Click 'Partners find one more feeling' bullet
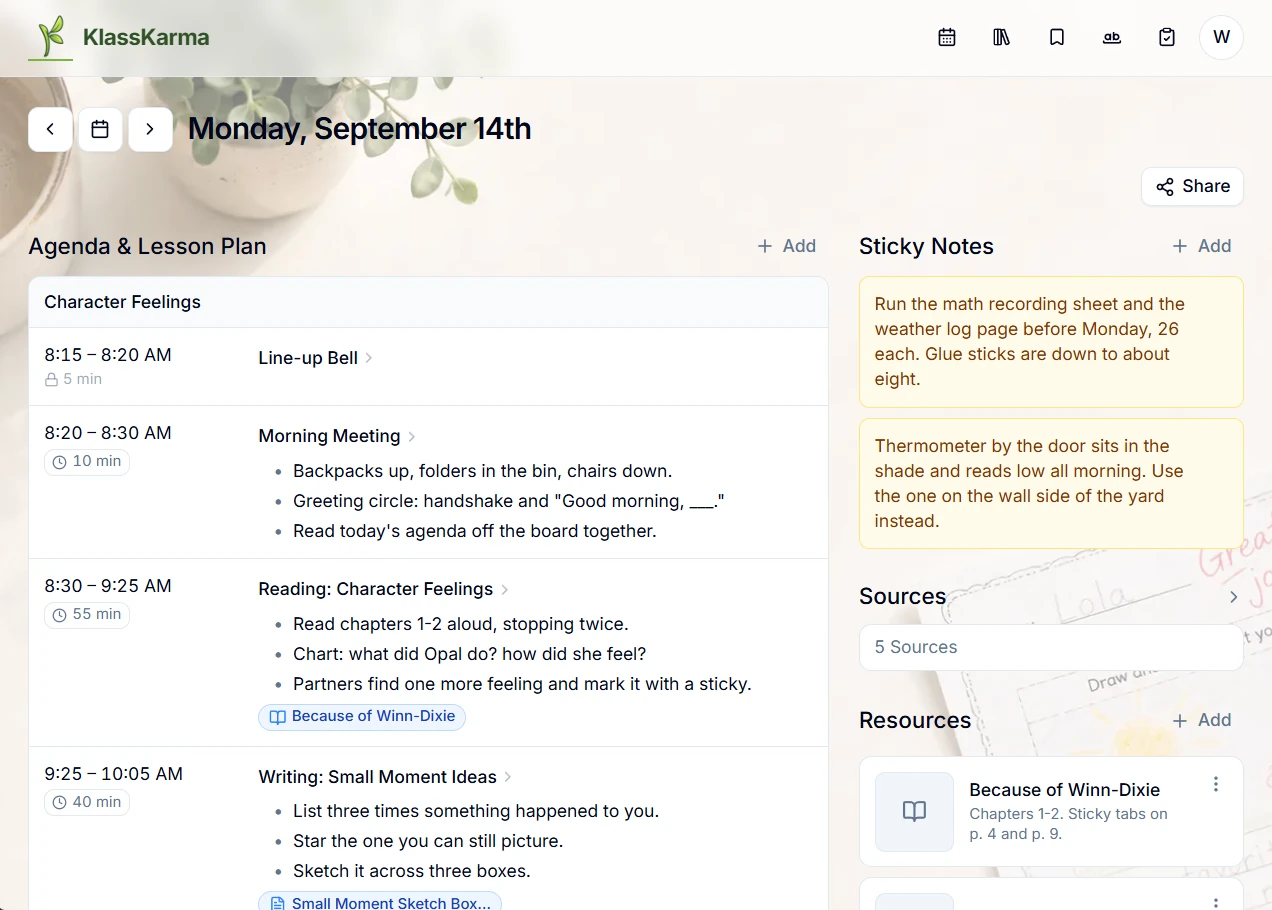Viewport: 1272px width, 910px height. 522,684
